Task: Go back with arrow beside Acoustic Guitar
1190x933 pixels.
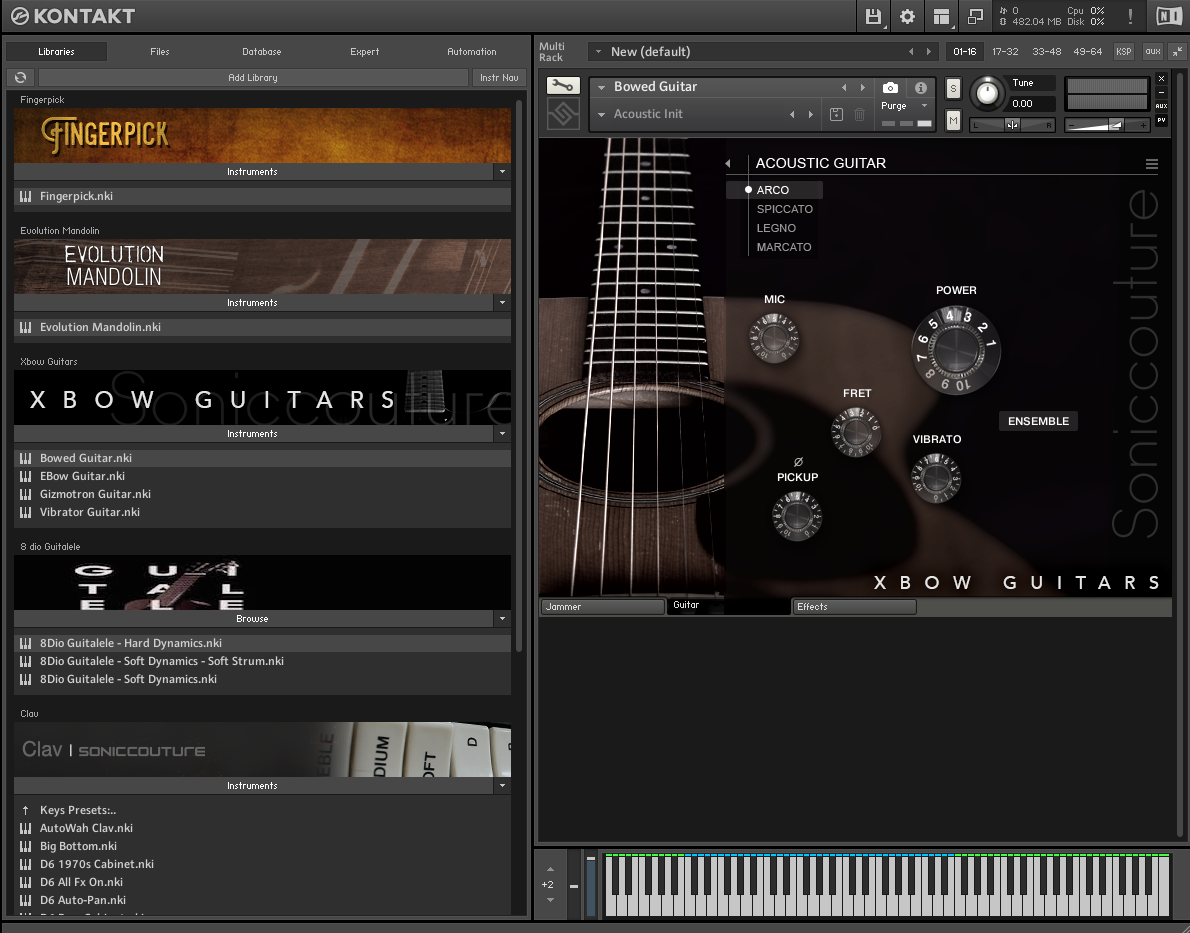Action: 728,163
